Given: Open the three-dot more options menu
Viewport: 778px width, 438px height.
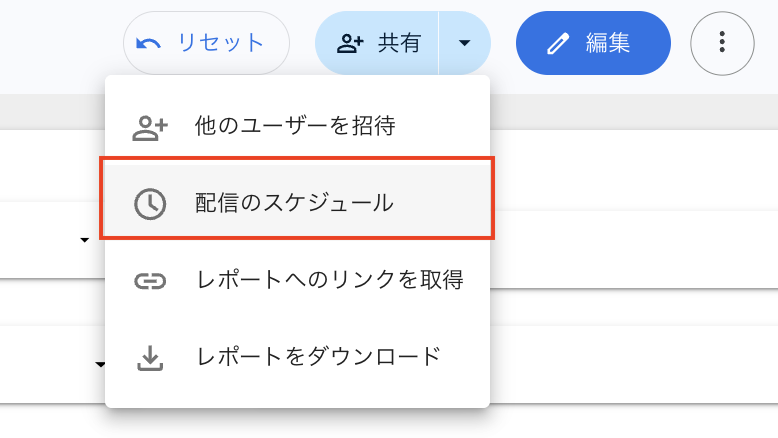Looking at the screenshot, I should tap(722, 43).
